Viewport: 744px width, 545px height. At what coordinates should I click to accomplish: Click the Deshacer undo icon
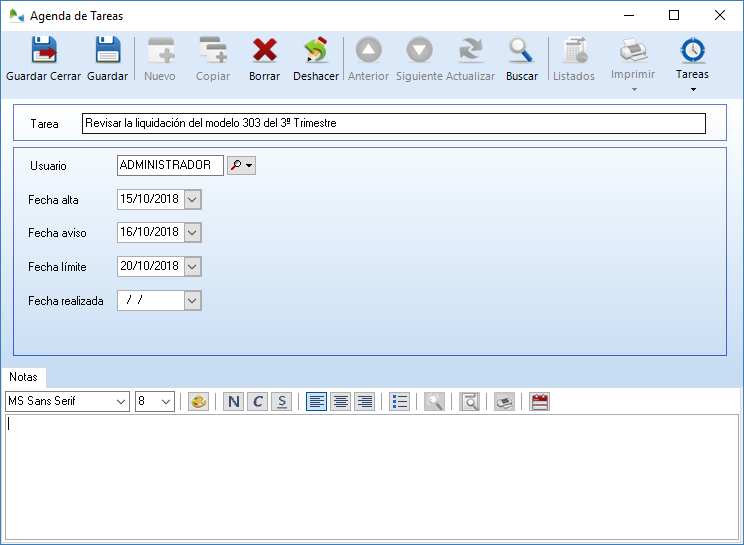click(x=316, y=50)
